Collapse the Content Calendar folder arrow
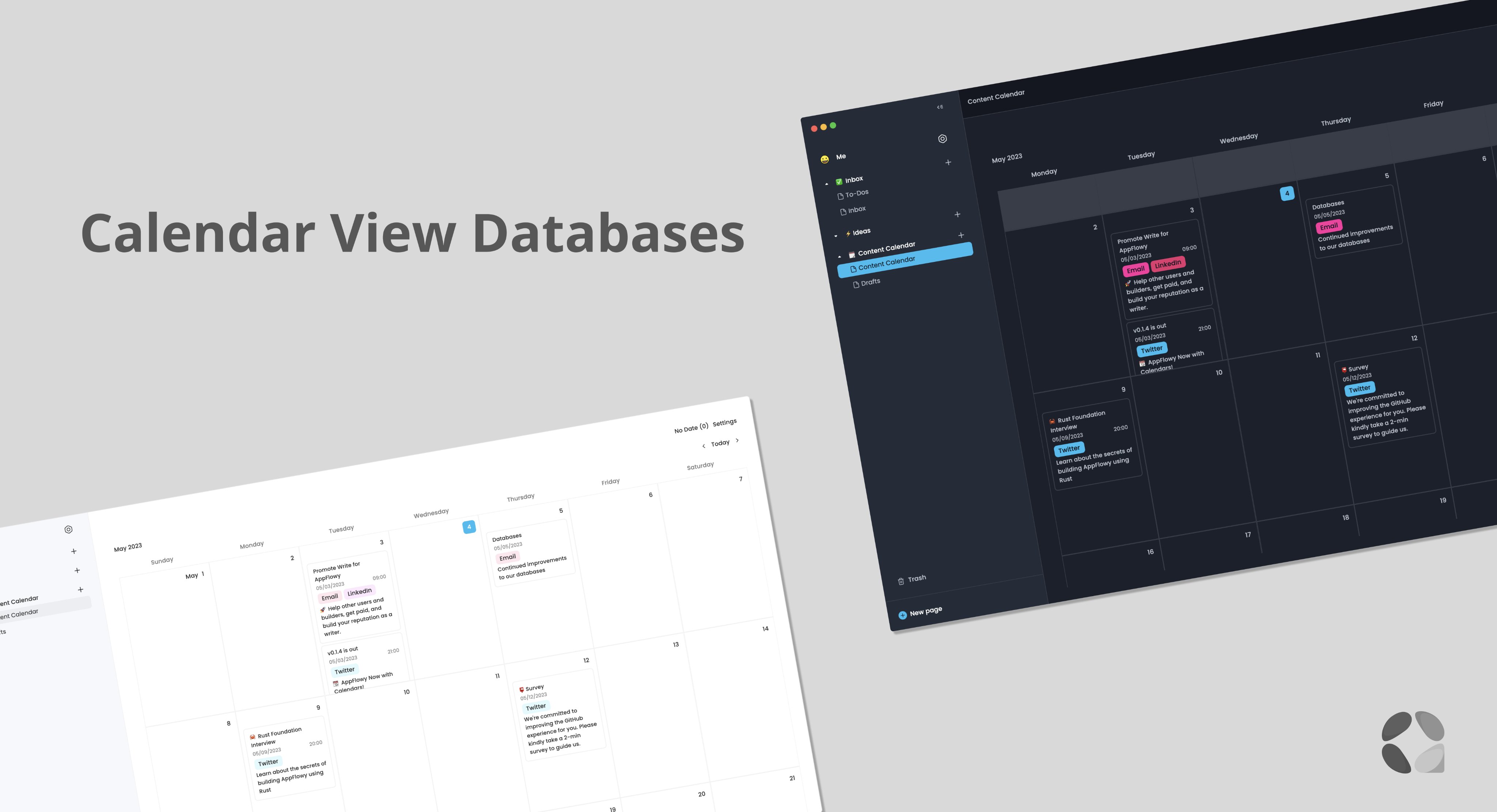This screenshot has height=812, width=1497. point(839,256)
